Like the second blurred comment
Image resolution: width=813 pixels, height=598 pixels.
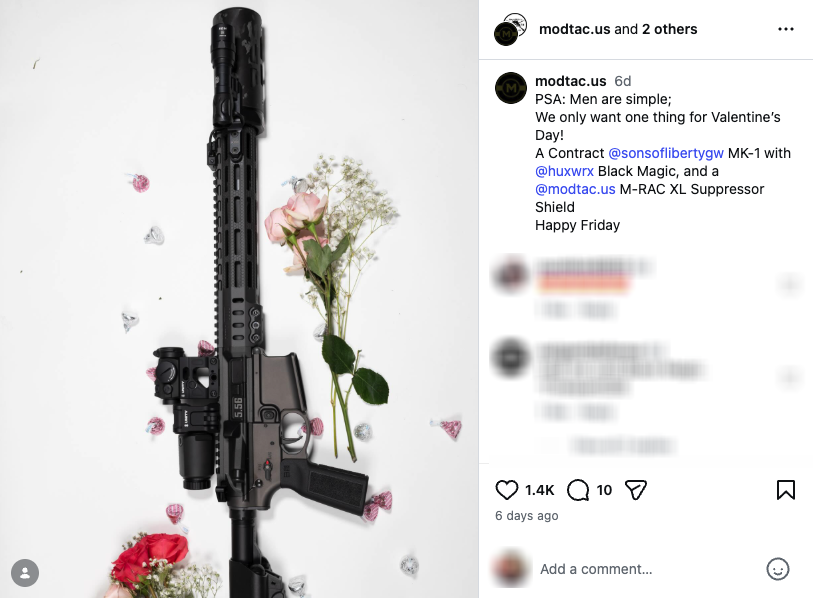(x=789, y=377)
